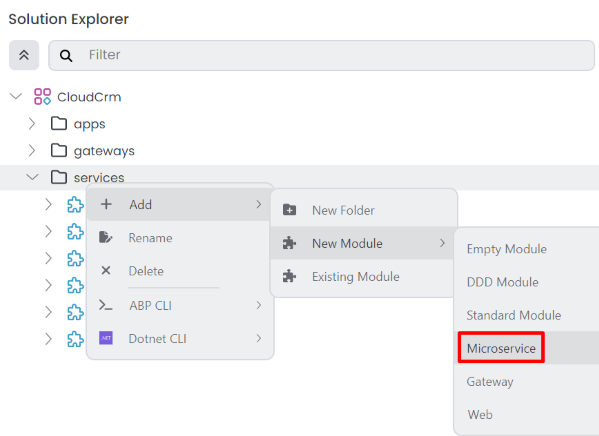599x436 pixels.
Task: Choose Delete from the context menu
Action: click(180, 271)
